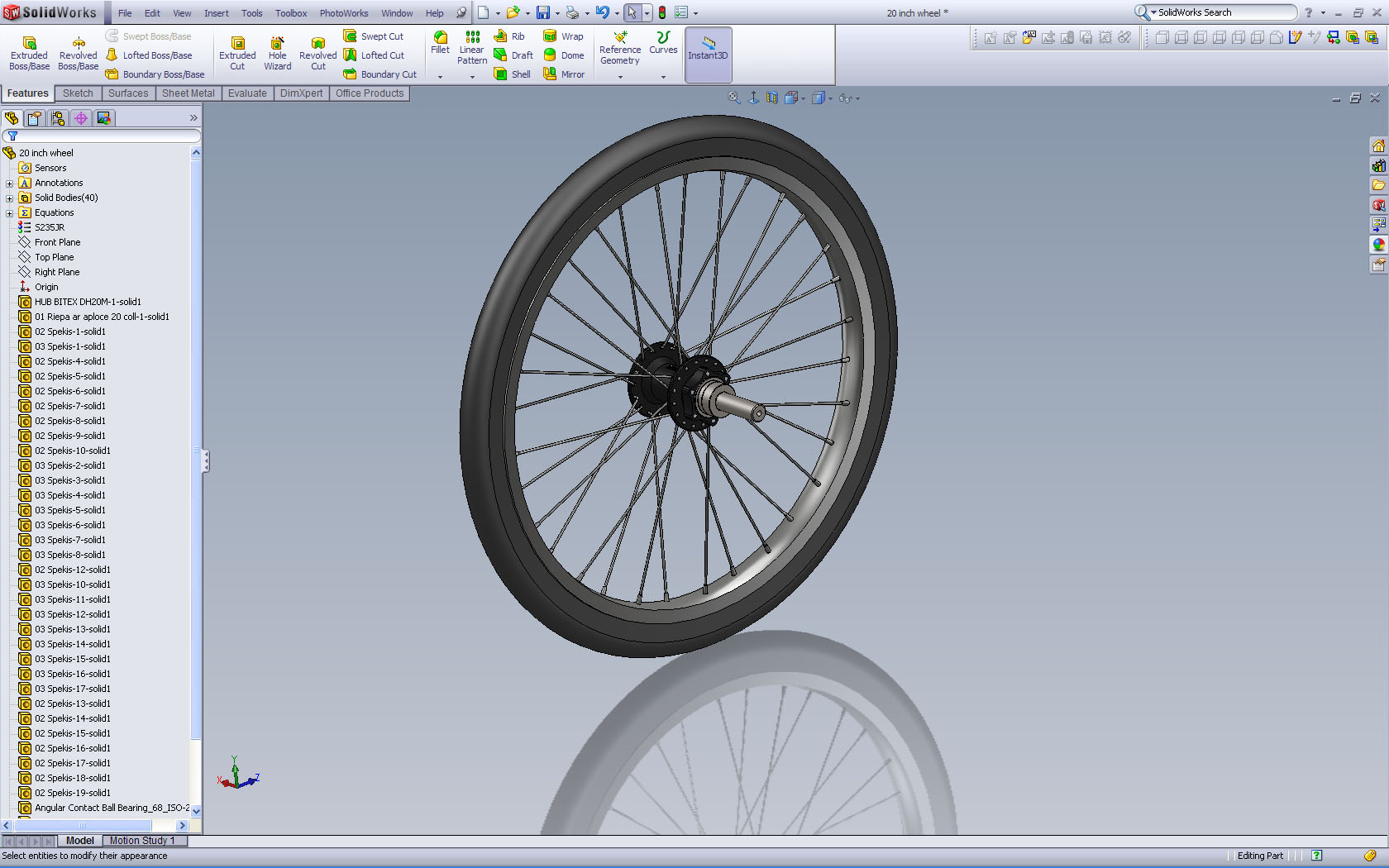The height and width of the screenshot is (868, 1389).
Task: Click the Extruded Cut tool
Action: coord(237,54)
